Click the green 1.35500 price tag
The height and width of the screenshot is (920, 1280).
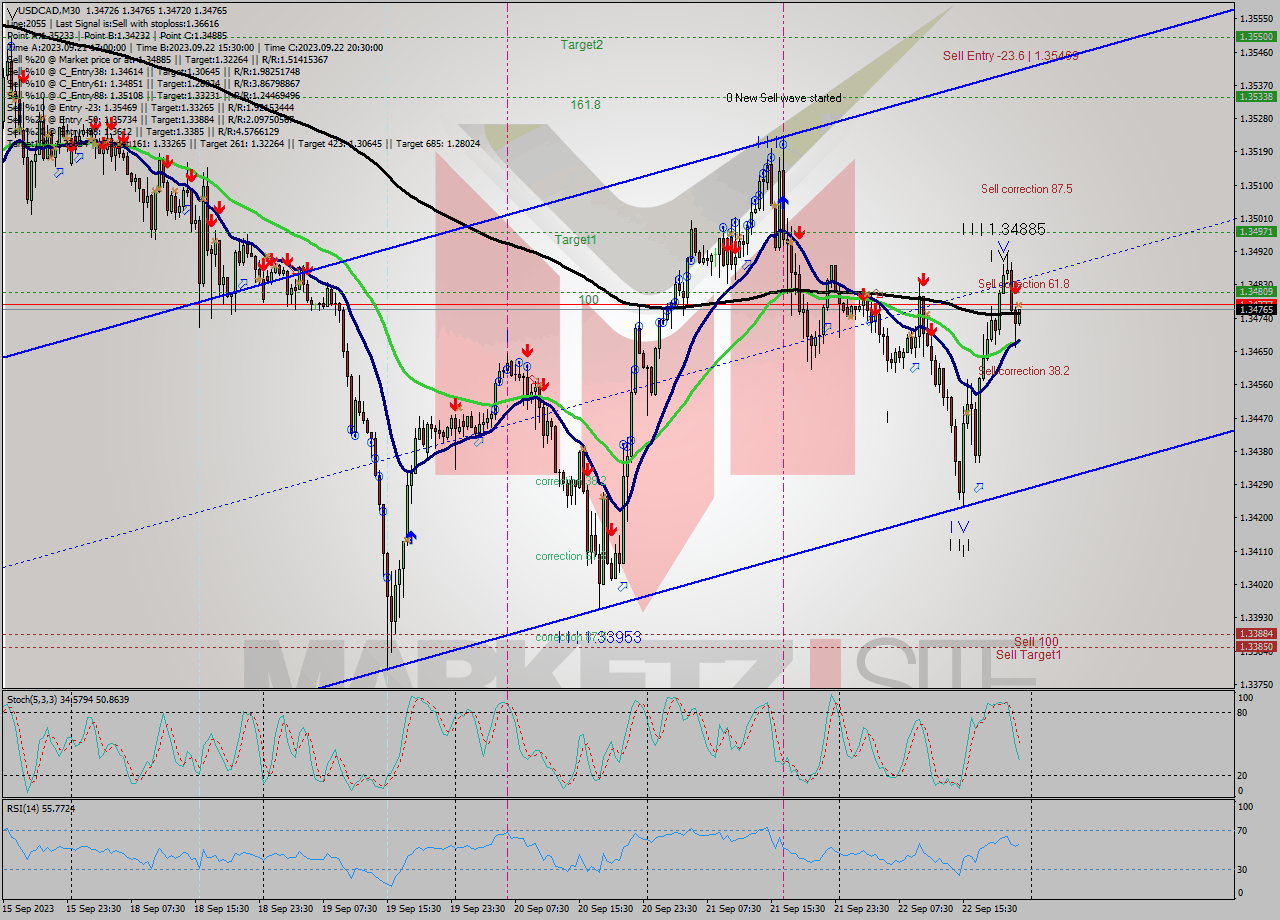(1255, 36)
